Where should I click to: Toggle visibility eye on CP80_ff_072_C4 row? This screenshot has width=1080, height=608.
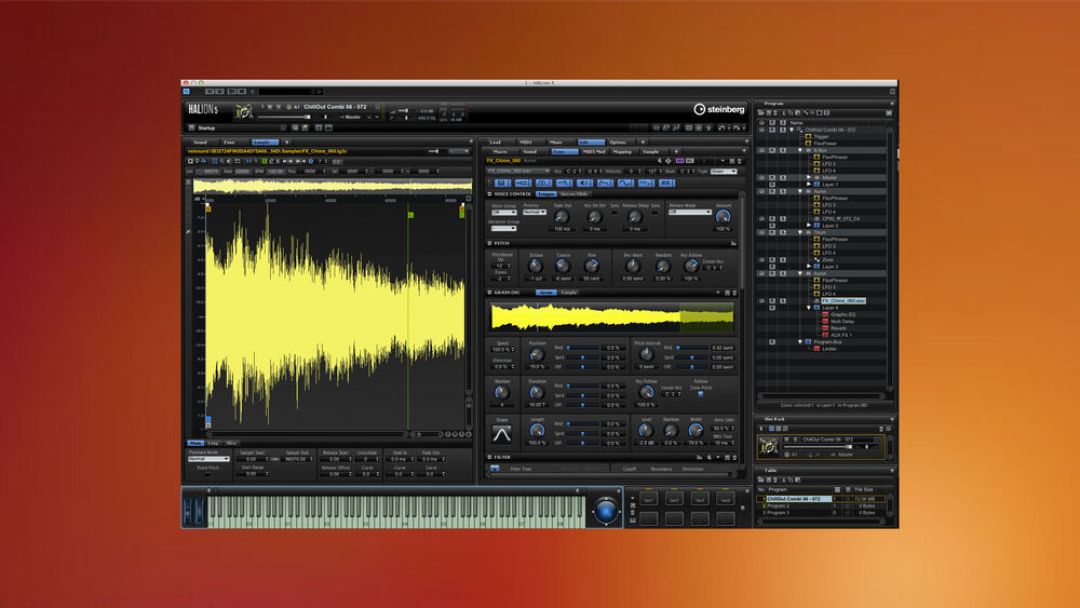tap(762, 219)
